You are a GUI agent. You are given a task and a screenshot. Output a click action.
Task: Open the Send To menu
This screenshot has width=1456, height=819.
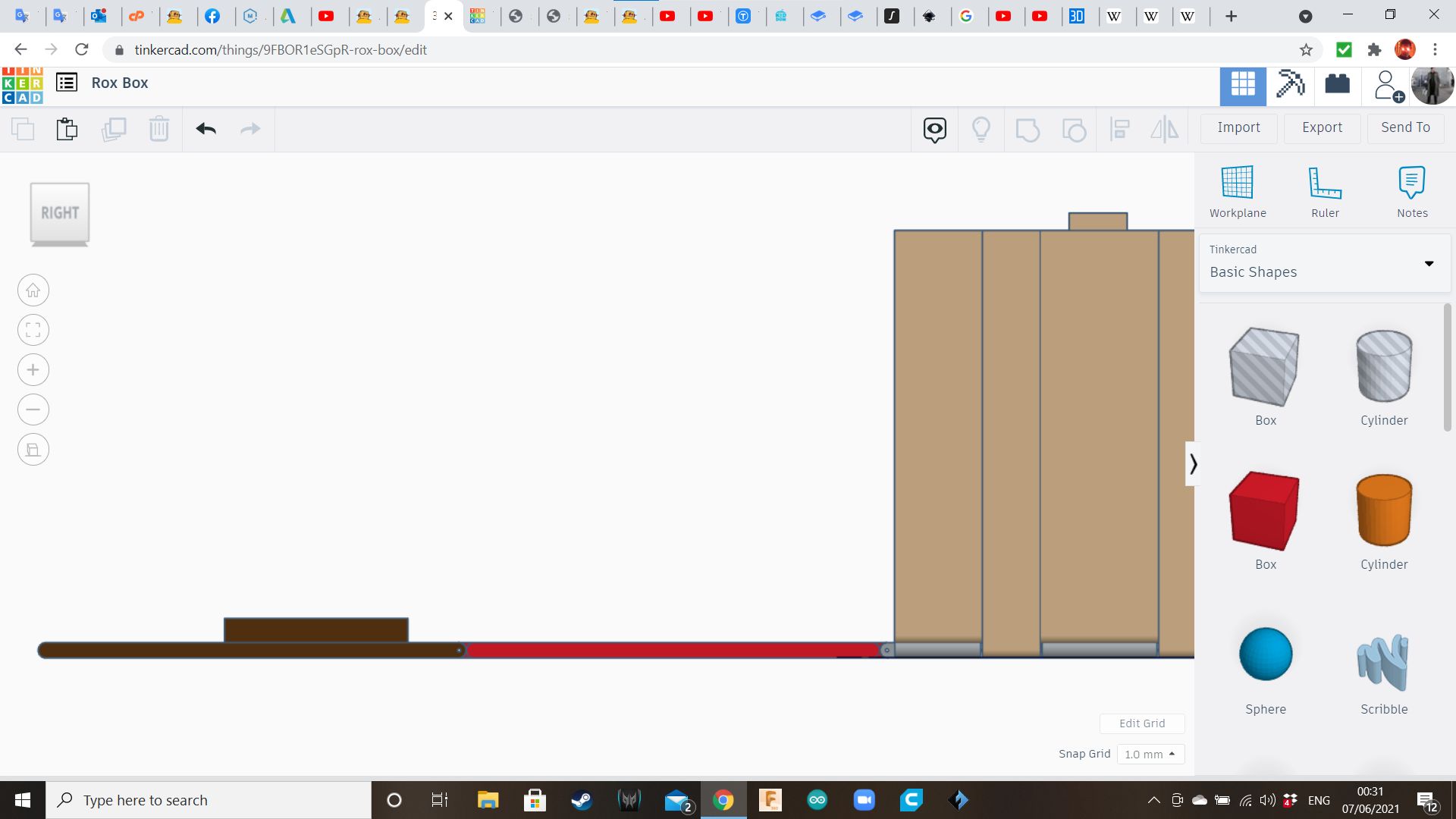[x=1405, y=127]
